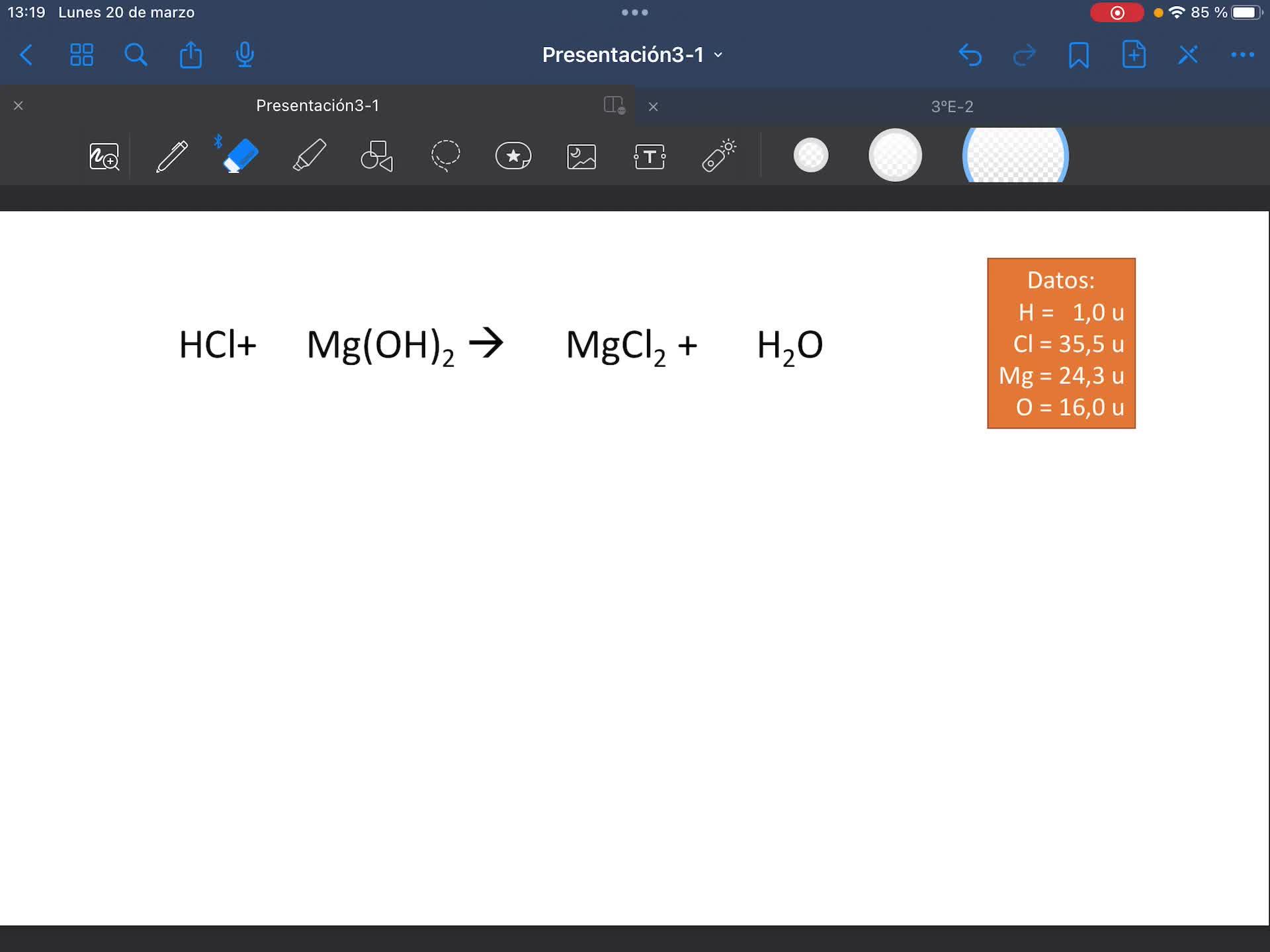
Task: Switch to the 3ºE-2 tab
Action: point(952,106)
